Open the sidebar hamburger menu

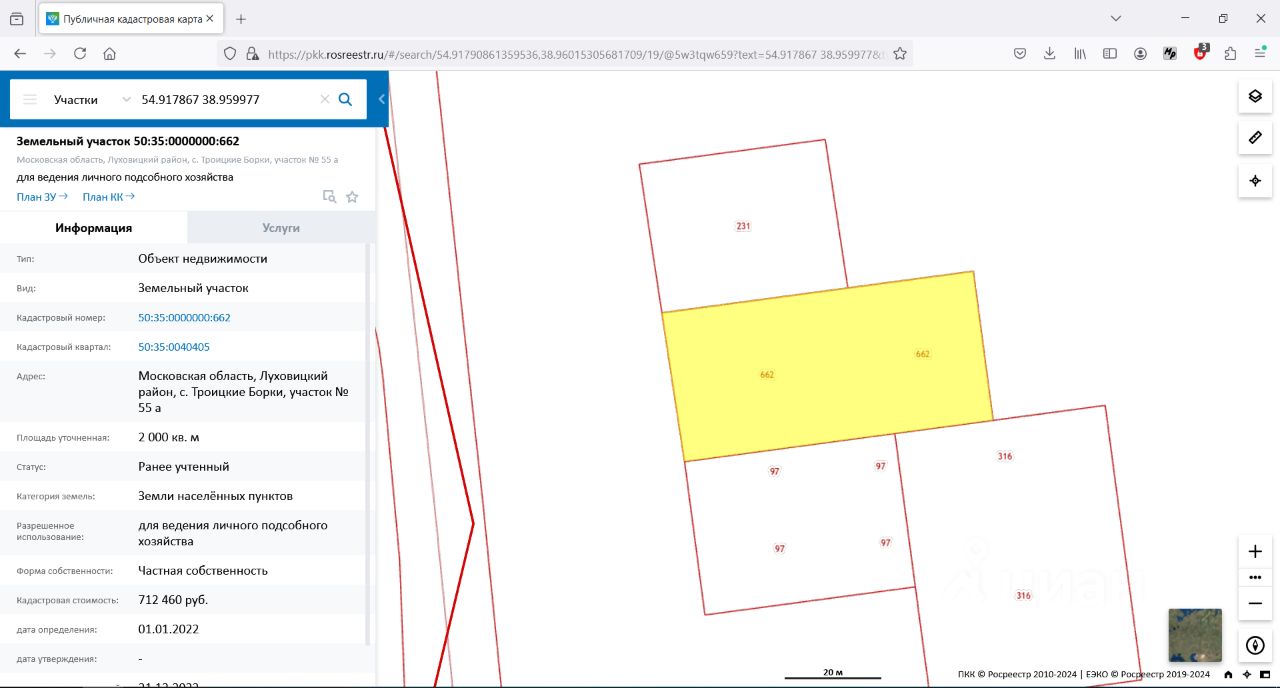coord(30,99)
